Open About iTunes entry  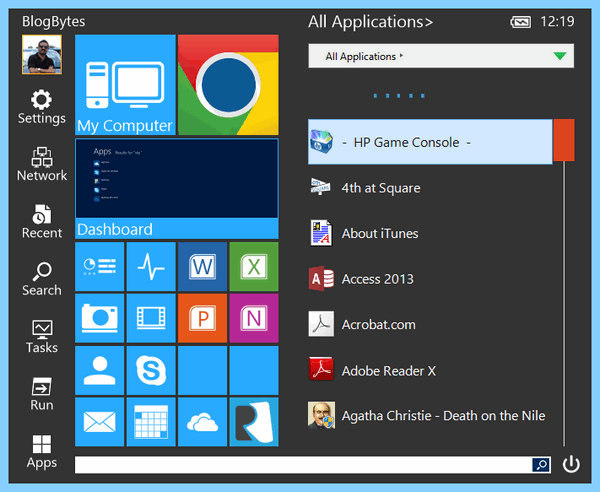click(x=430, y=233)
